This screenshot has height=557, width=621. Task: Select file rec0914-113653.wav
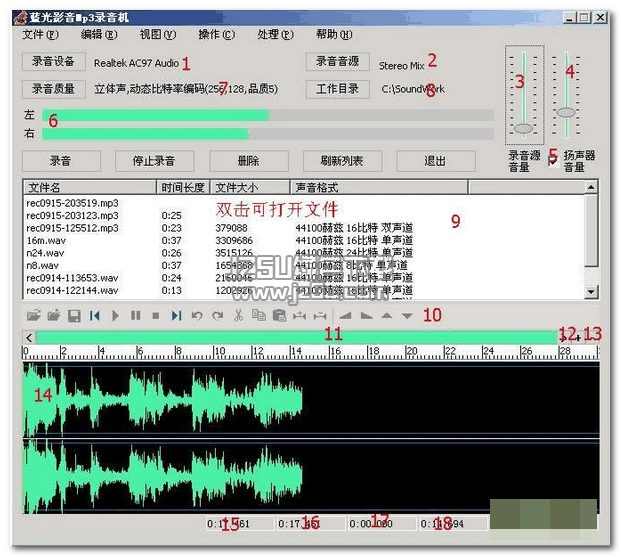tap(72, 278)
